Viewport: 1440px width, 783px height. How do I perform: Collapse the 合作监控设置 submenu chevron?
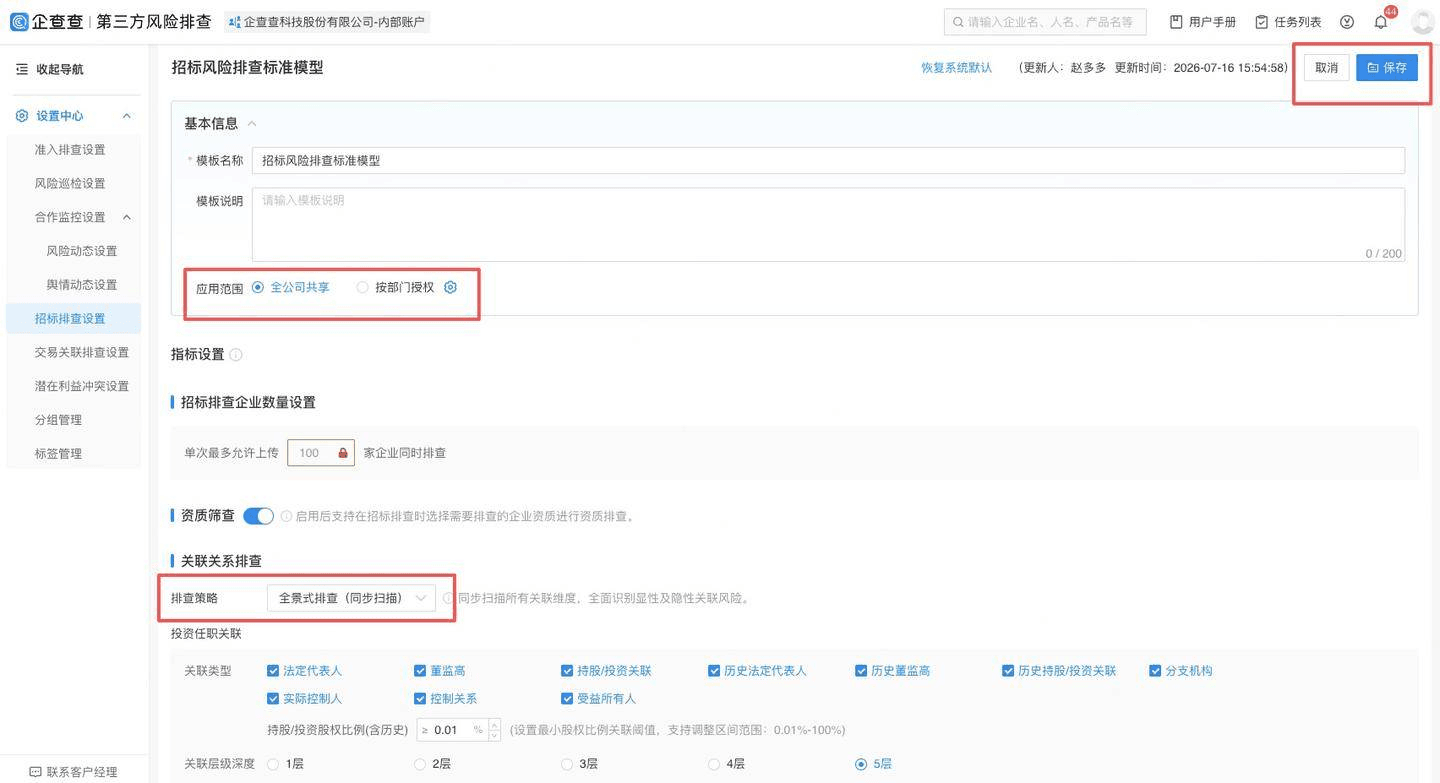(x=127, y=217)
